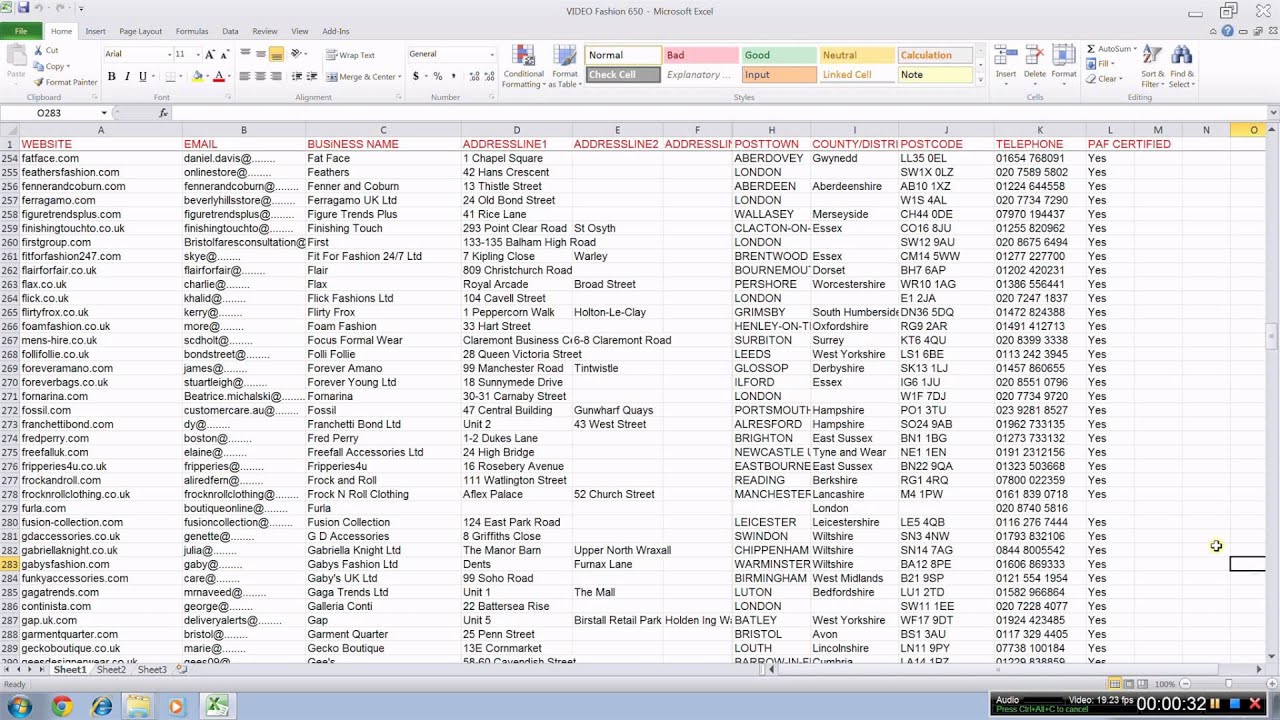Toggle Wrap Text
The image size is (1280, 720).
click(350, 55)
